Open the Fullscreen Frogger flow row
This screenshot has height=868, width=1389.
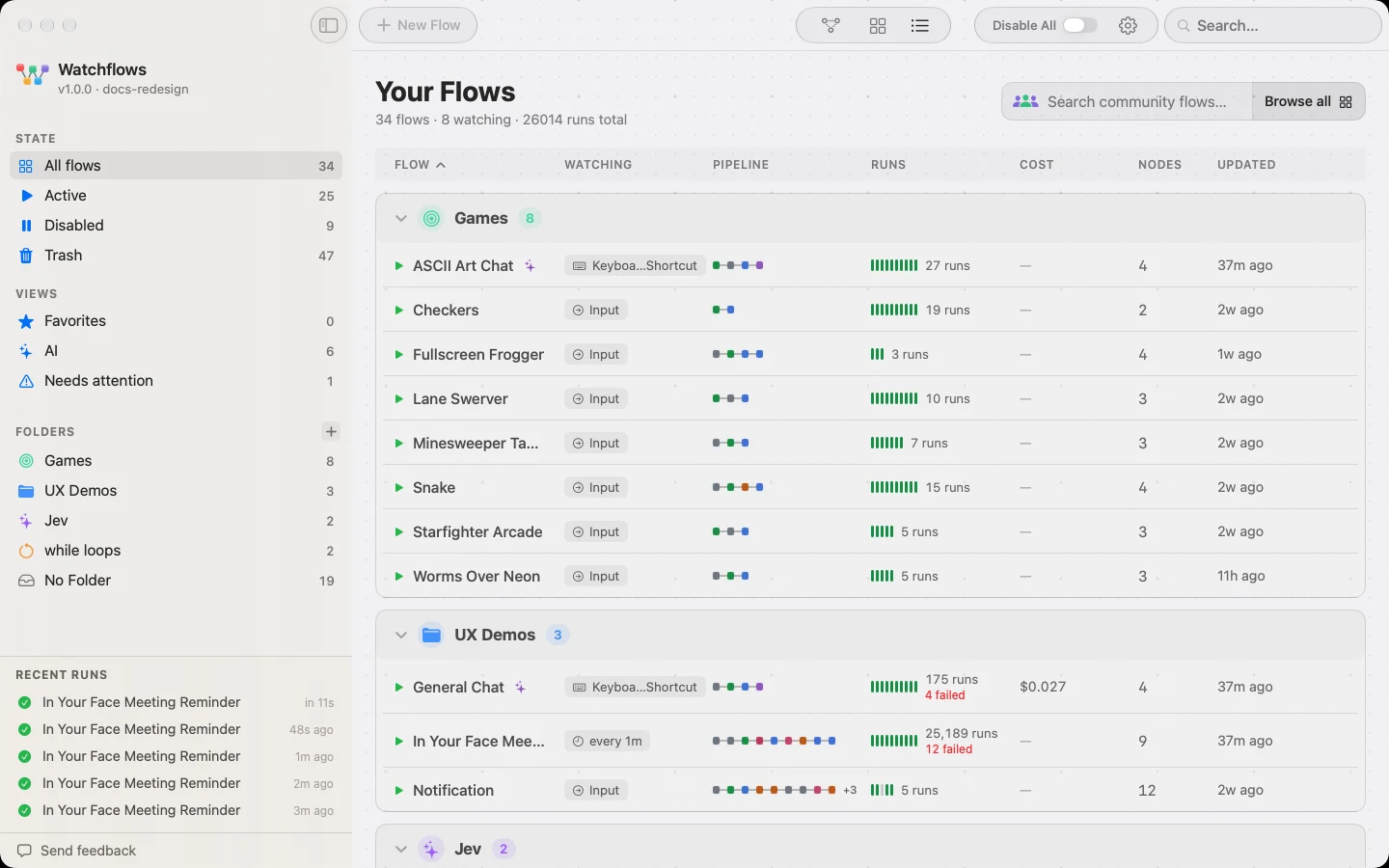[870, 354]
